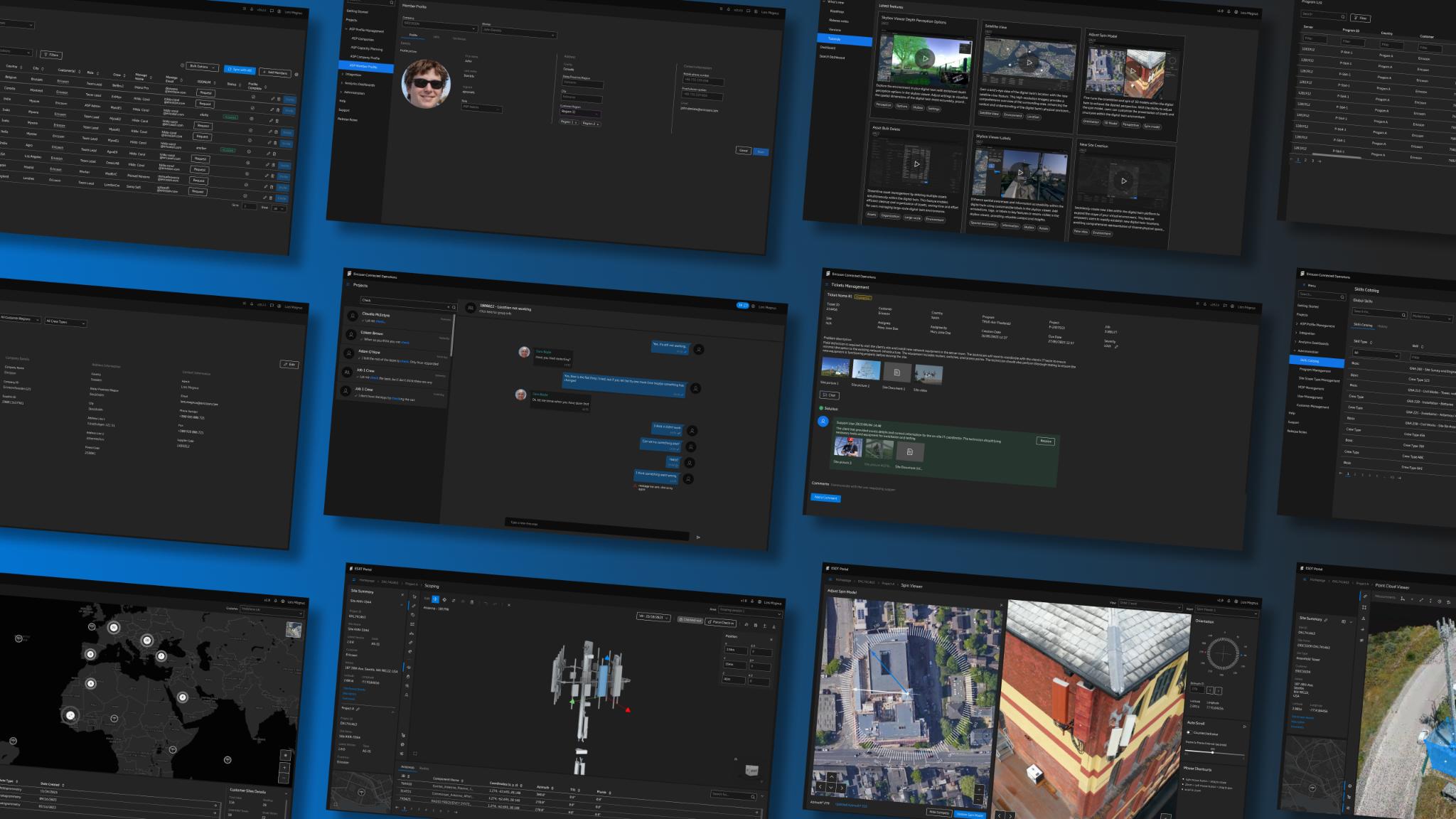Click the download icon in Scoping top-right toolbar
This screenshot has width=1456, height=819.
tap(773, 626)
